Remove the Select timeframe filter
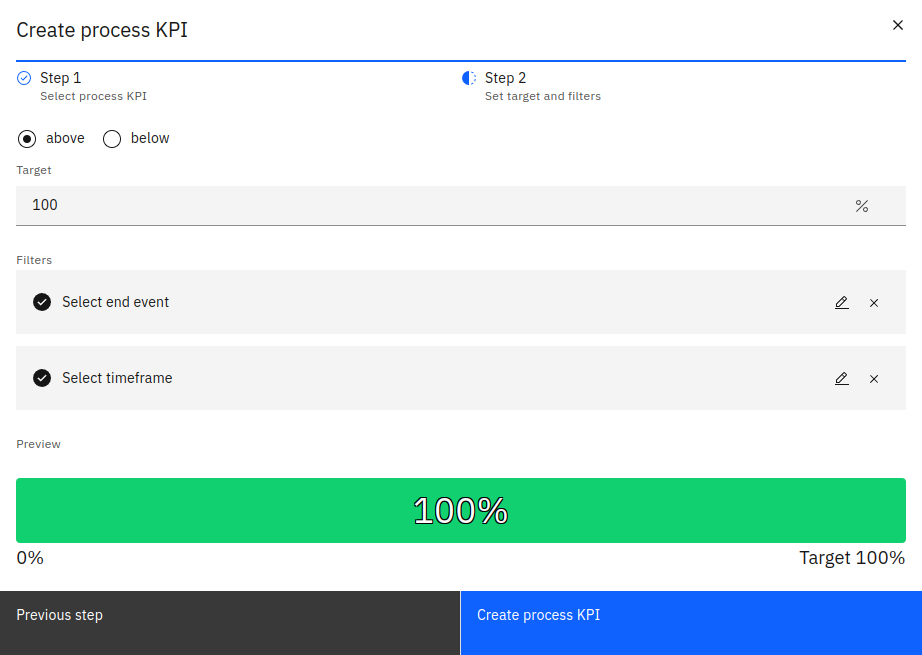Viewport: 922px width, 655px height. coord(874,378)
